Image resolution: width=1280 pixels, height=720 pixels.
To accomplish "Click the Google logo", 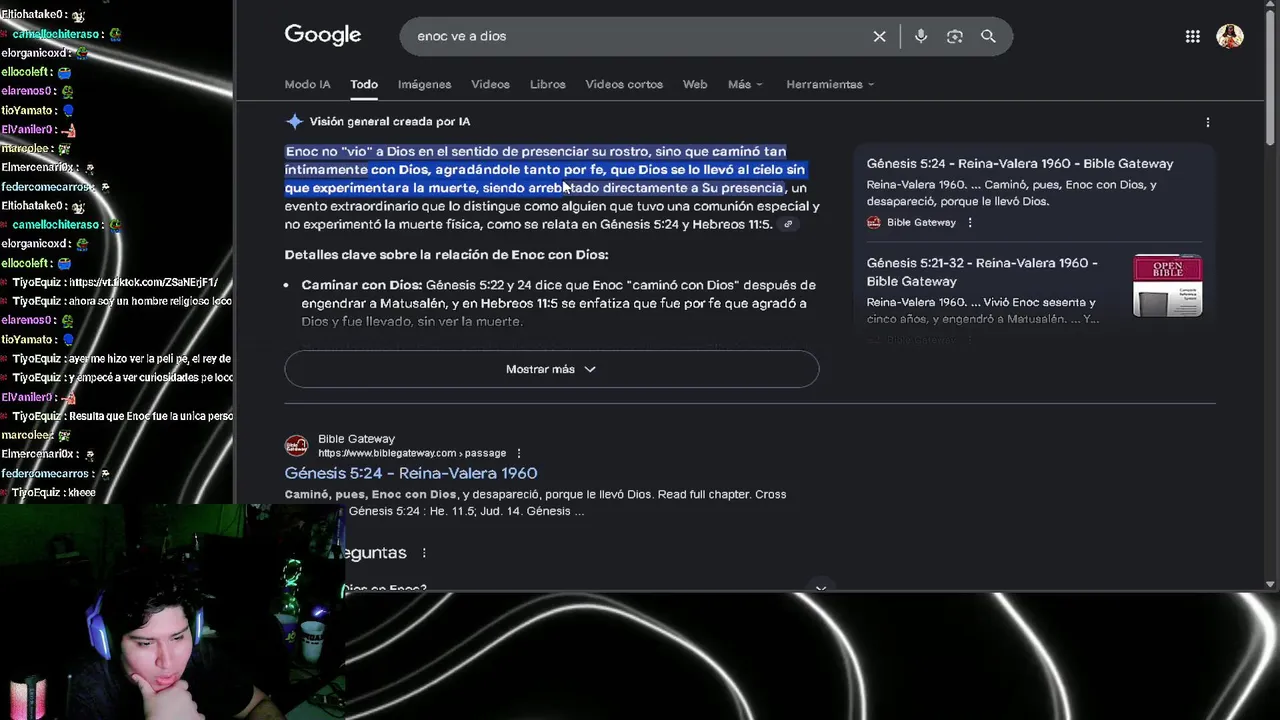I will coord(322,35).
